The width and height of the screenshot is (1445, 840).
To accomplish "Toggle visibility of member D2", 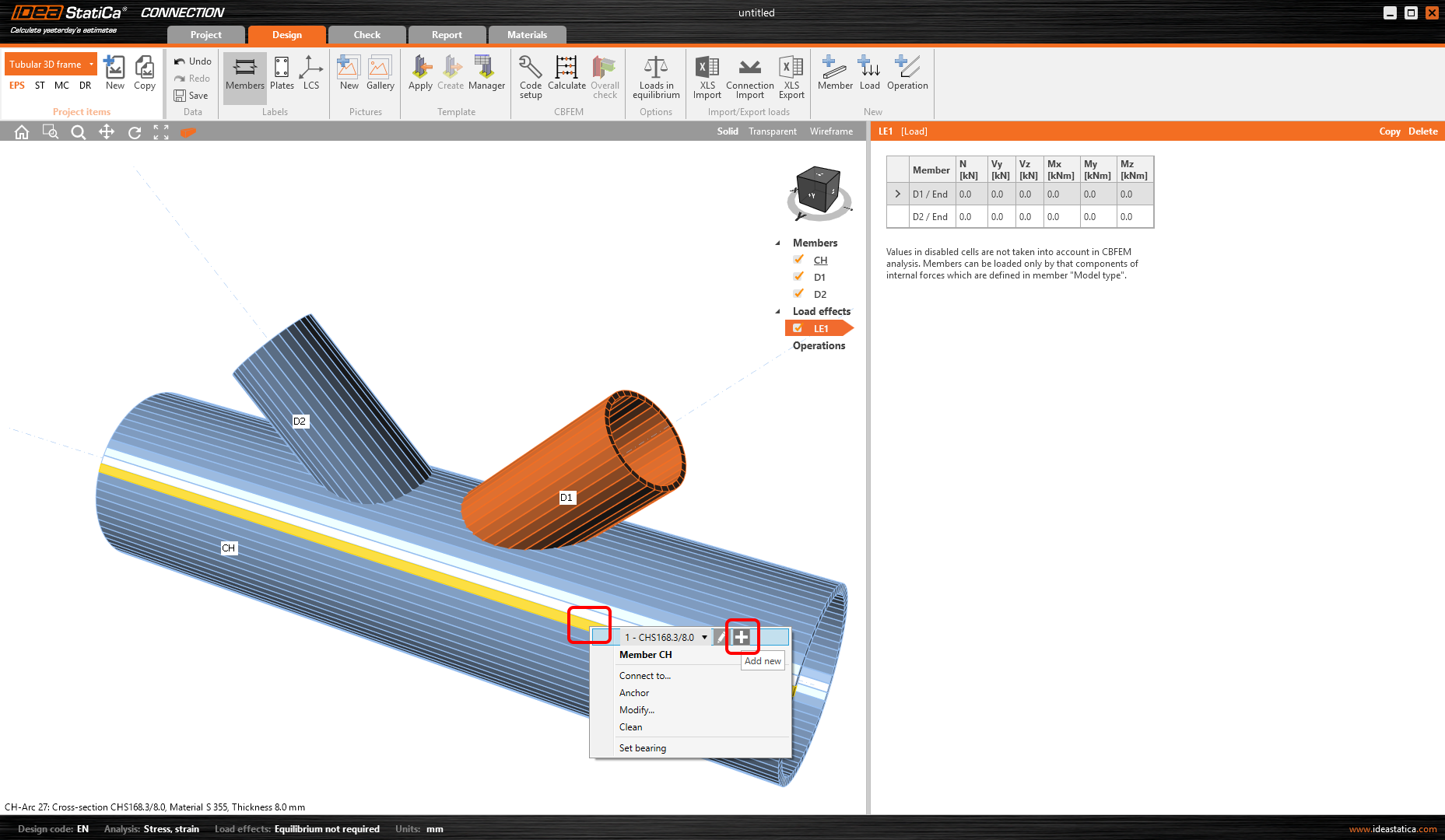I will pyautogui.click(x=798, y=293).
